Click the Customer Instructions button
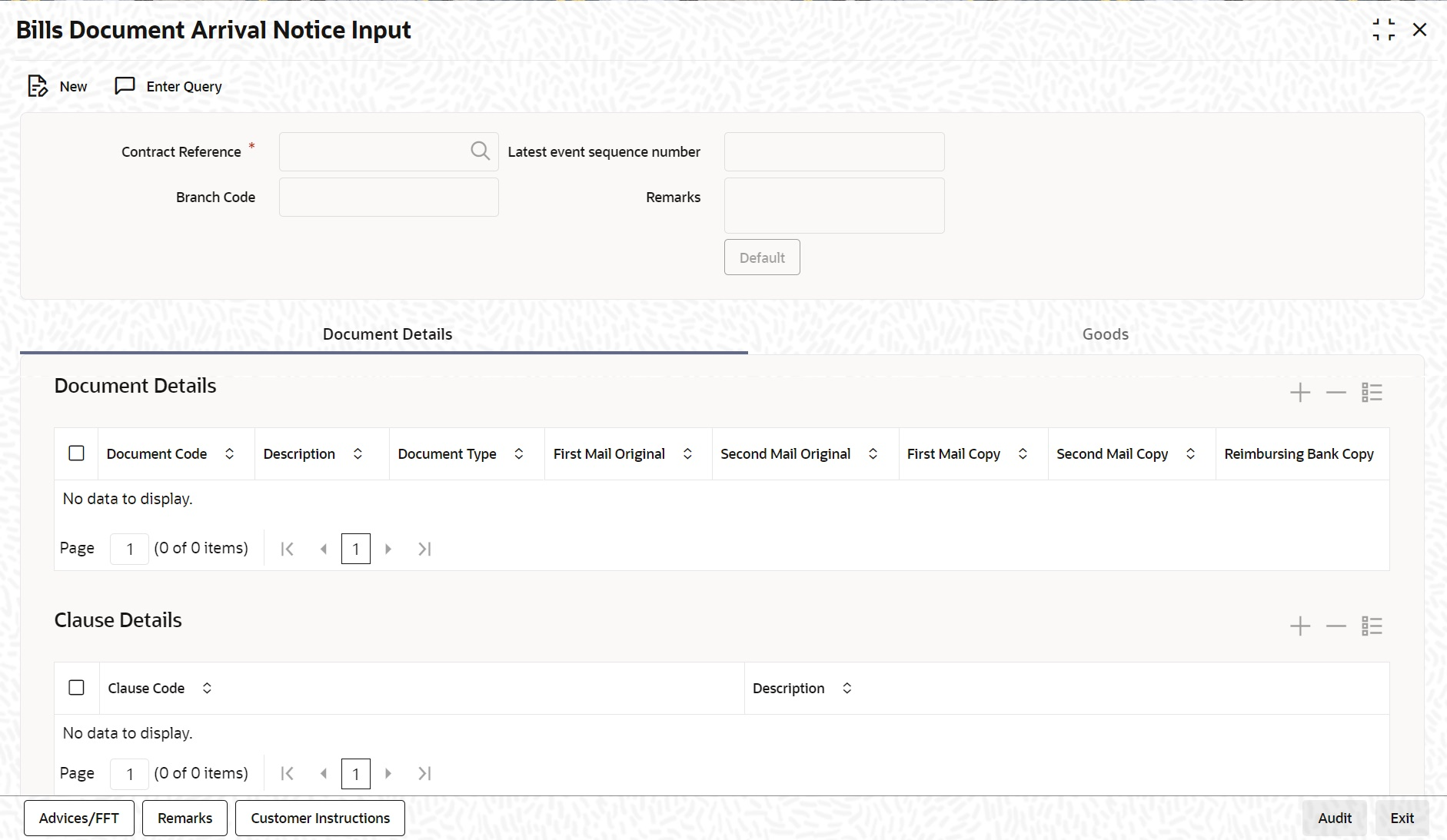The height and width of the screenshot is (840, 1447). coord(321,818)
